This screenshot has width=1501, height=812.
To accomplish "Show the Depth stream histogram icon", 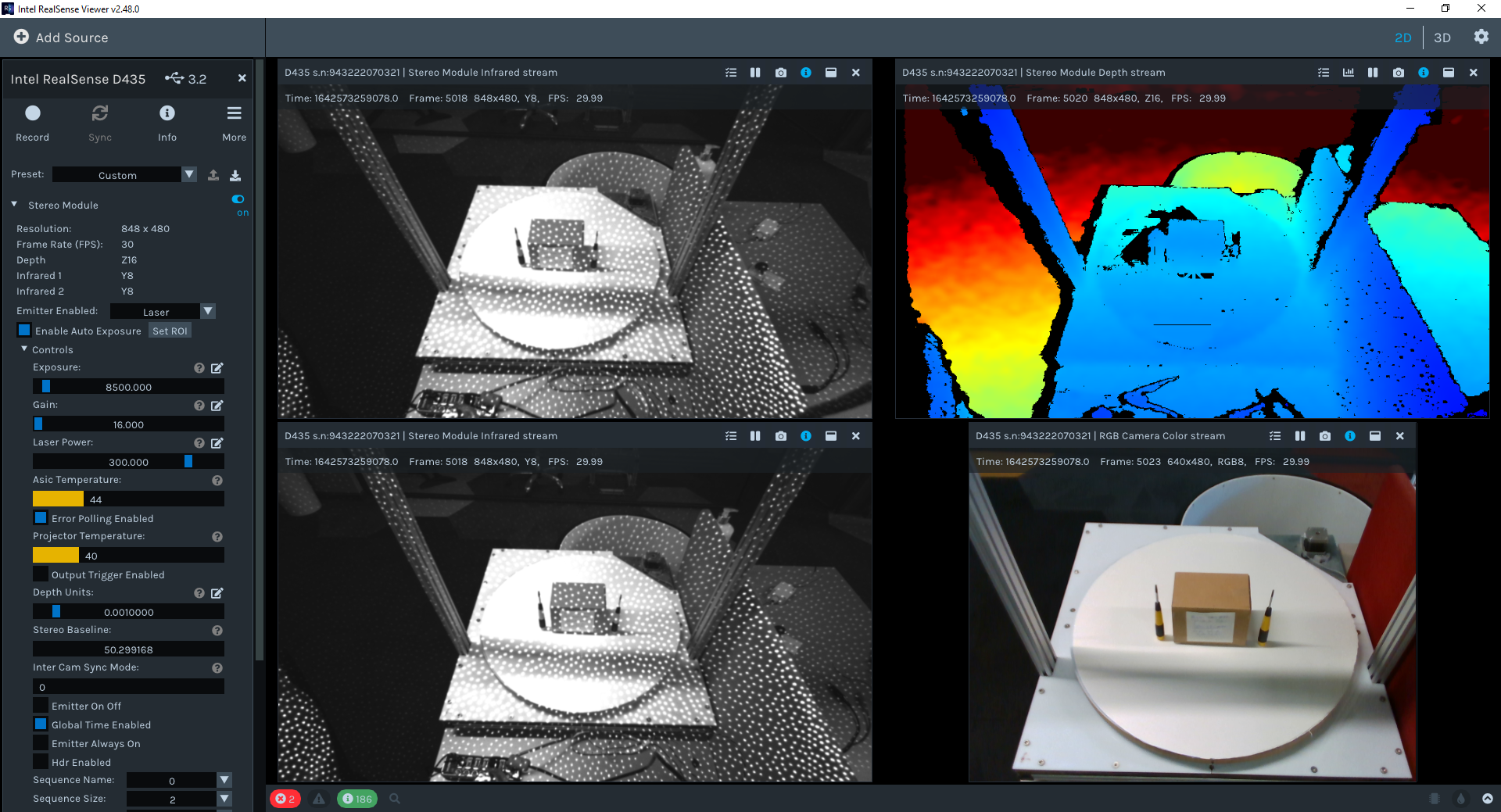I will 1348,73.
